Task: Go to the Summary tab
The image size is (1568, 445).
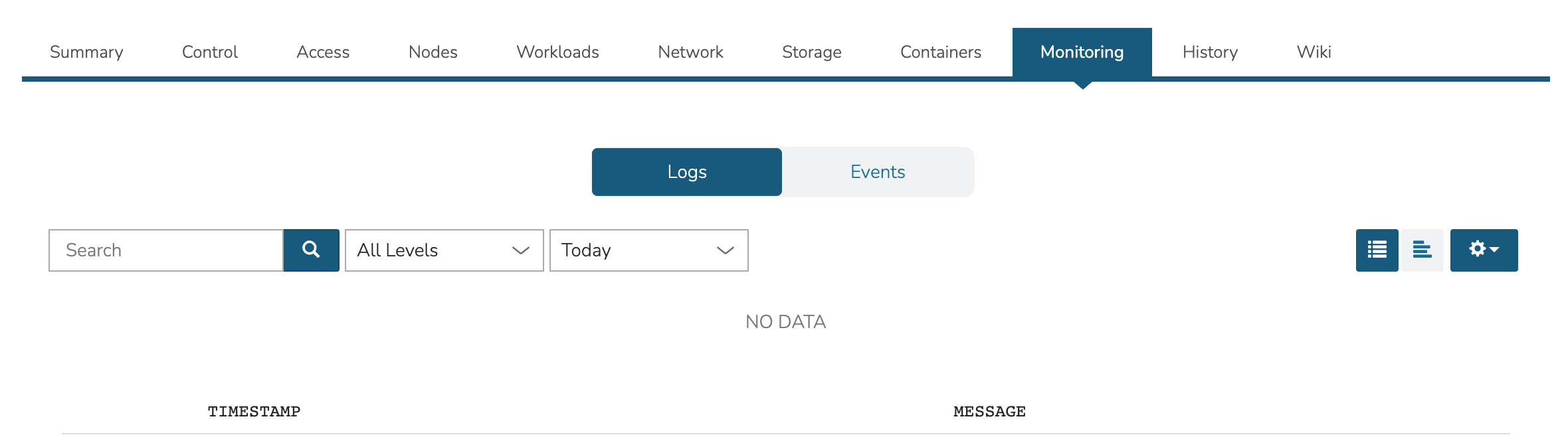Action: click(x=86, y=52)
